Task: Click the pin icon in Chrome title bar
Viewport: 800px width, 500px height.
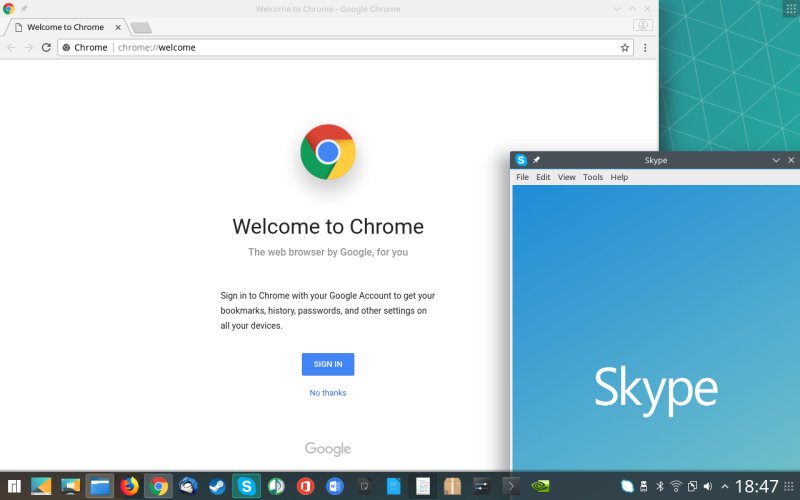Action: tap(24, 9)
